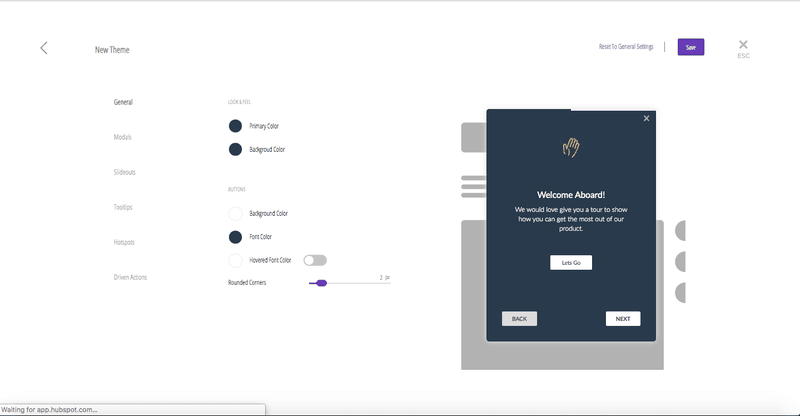Click Reset To General Settings link
The height and width of the screenshot is (416, 800).
pyautogui.click(x=626, y=46)
